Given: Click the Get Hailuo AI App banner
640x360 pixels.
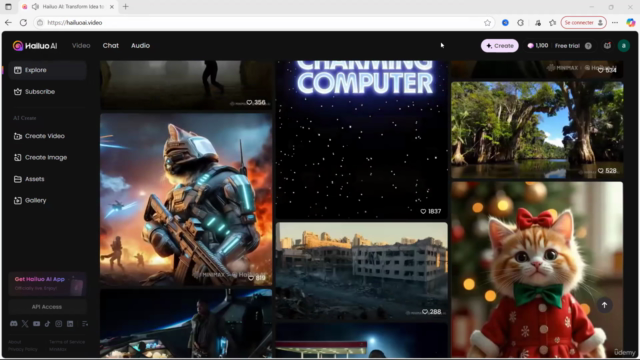Looking at the screenshot, I should [x=47, y=284].
